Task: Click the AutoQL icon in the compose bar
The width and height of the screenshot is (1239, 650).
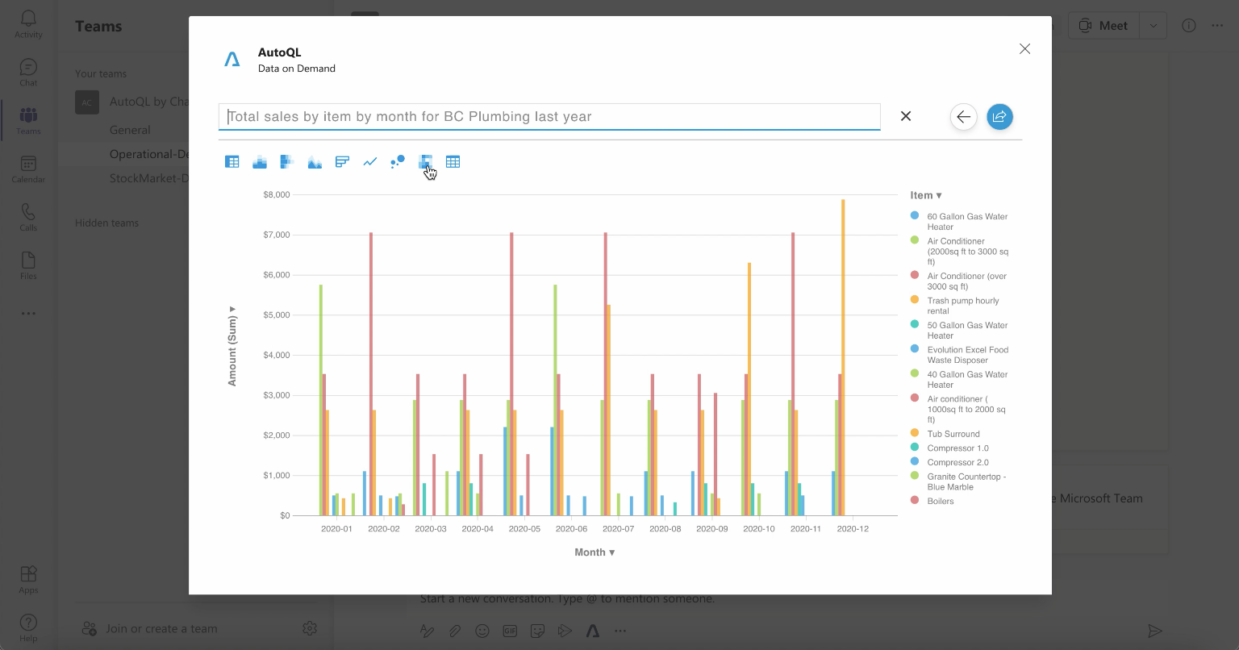Action: [x=593, y=631]
